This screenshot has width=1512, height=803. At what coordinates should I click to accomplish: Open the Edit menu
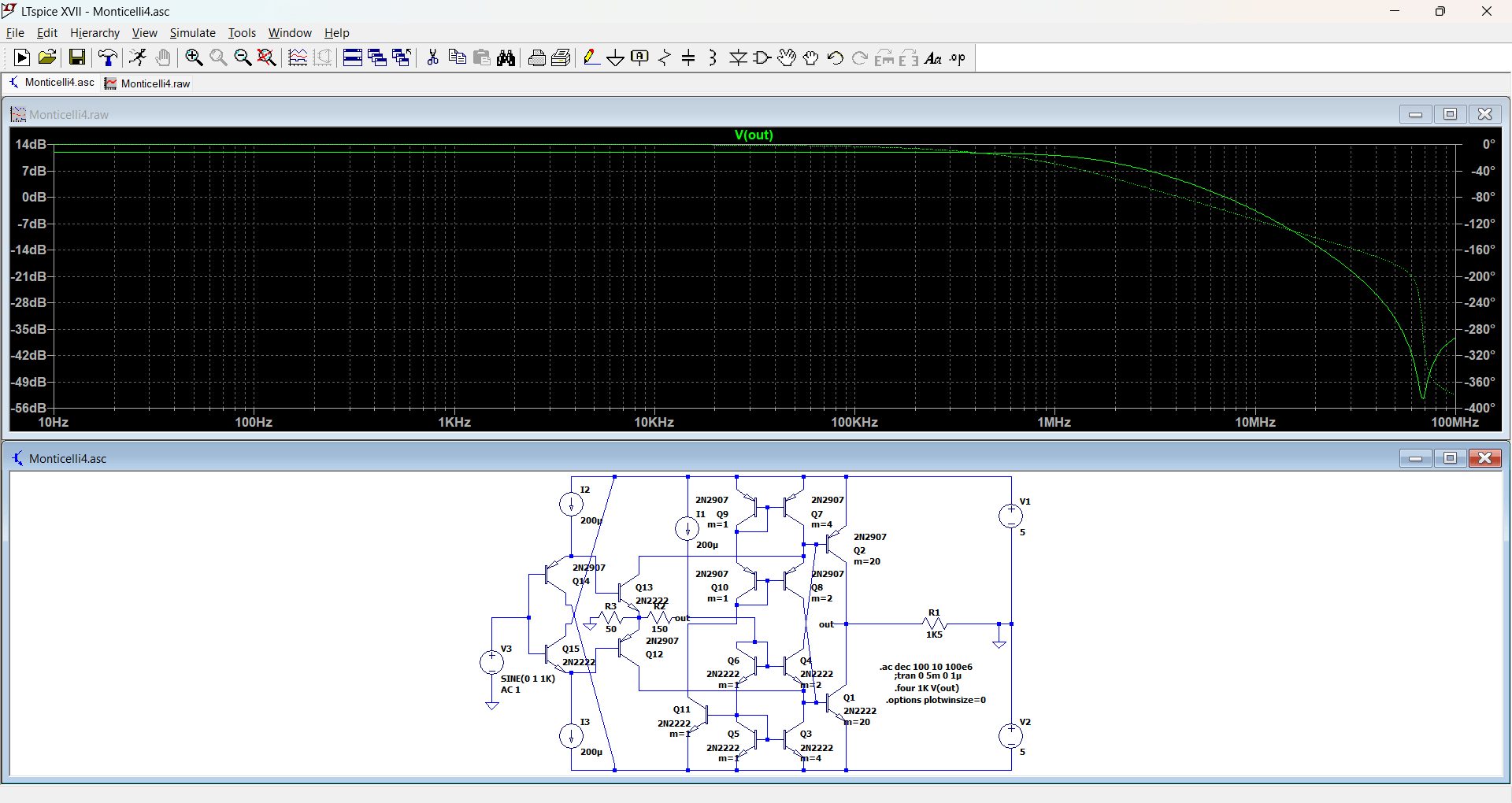(47, 33)
